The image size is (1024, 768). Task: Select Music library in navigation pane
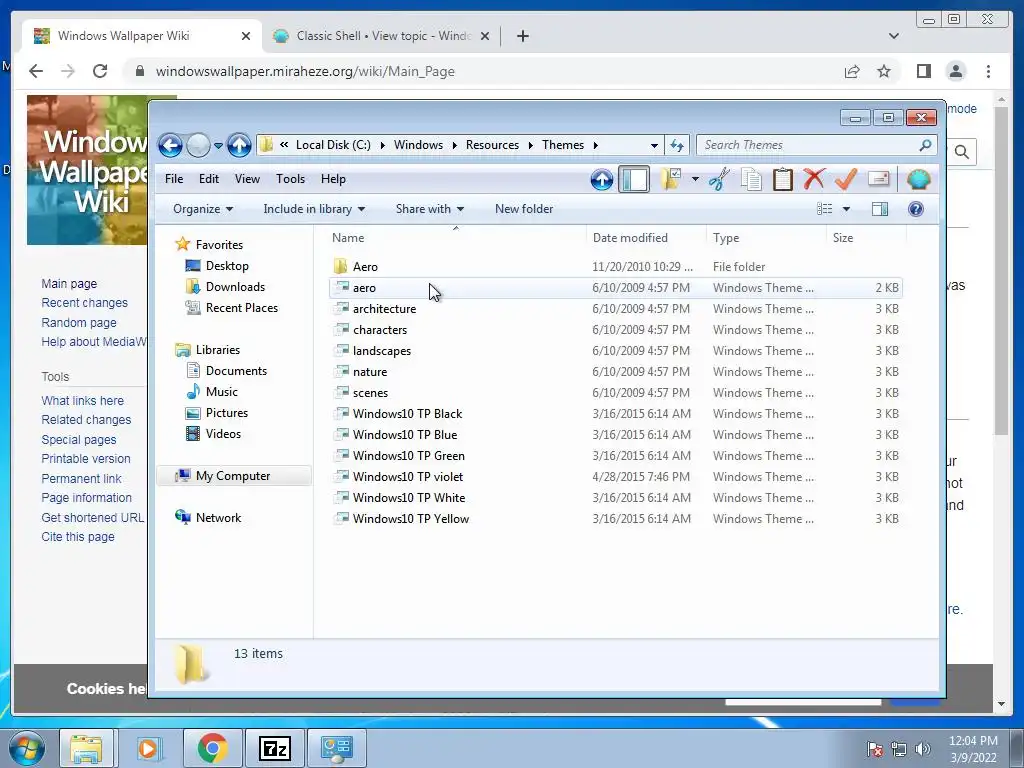pos(212,392)
